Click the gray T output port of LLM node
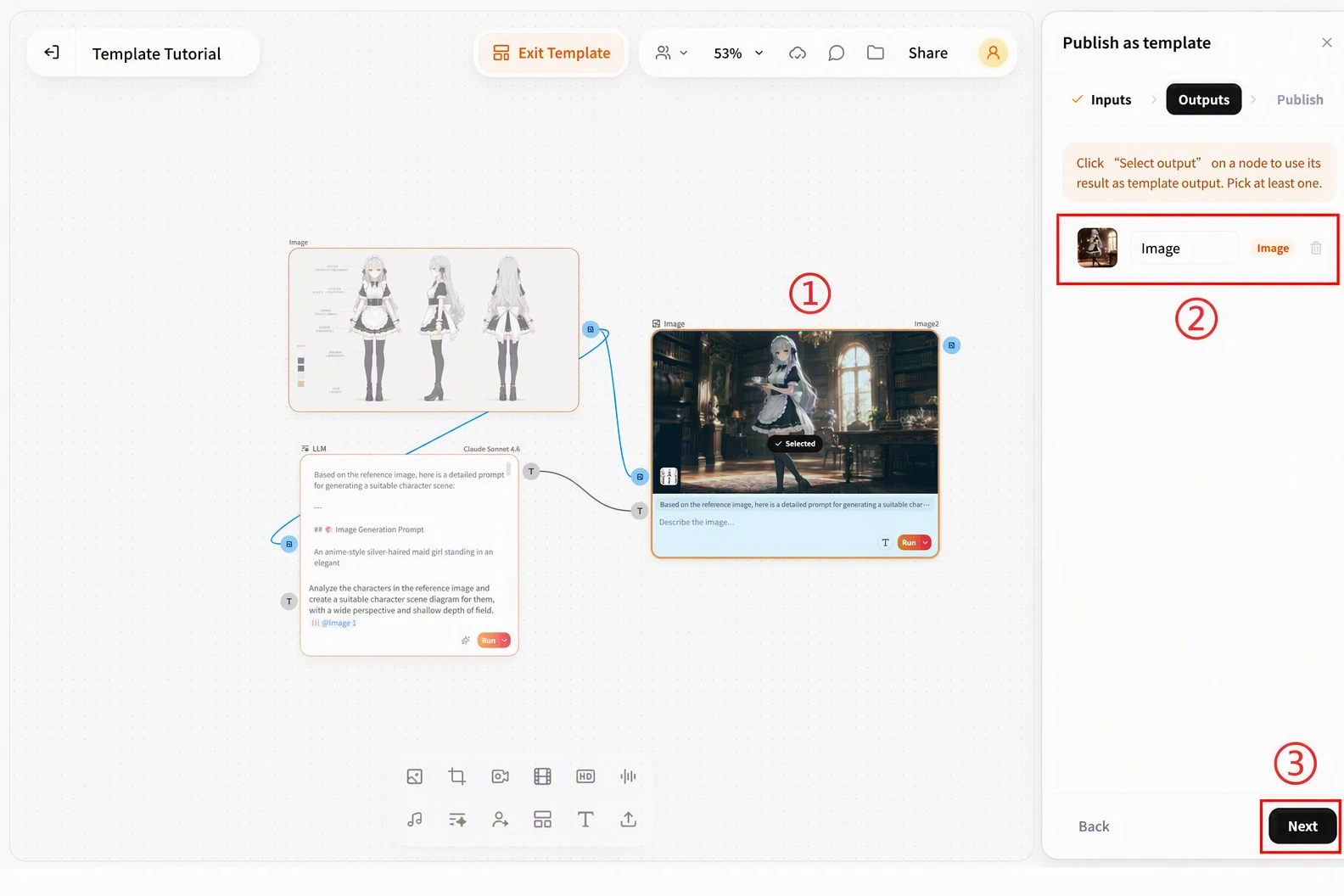Screen dimensions: 1344x896 531,471
